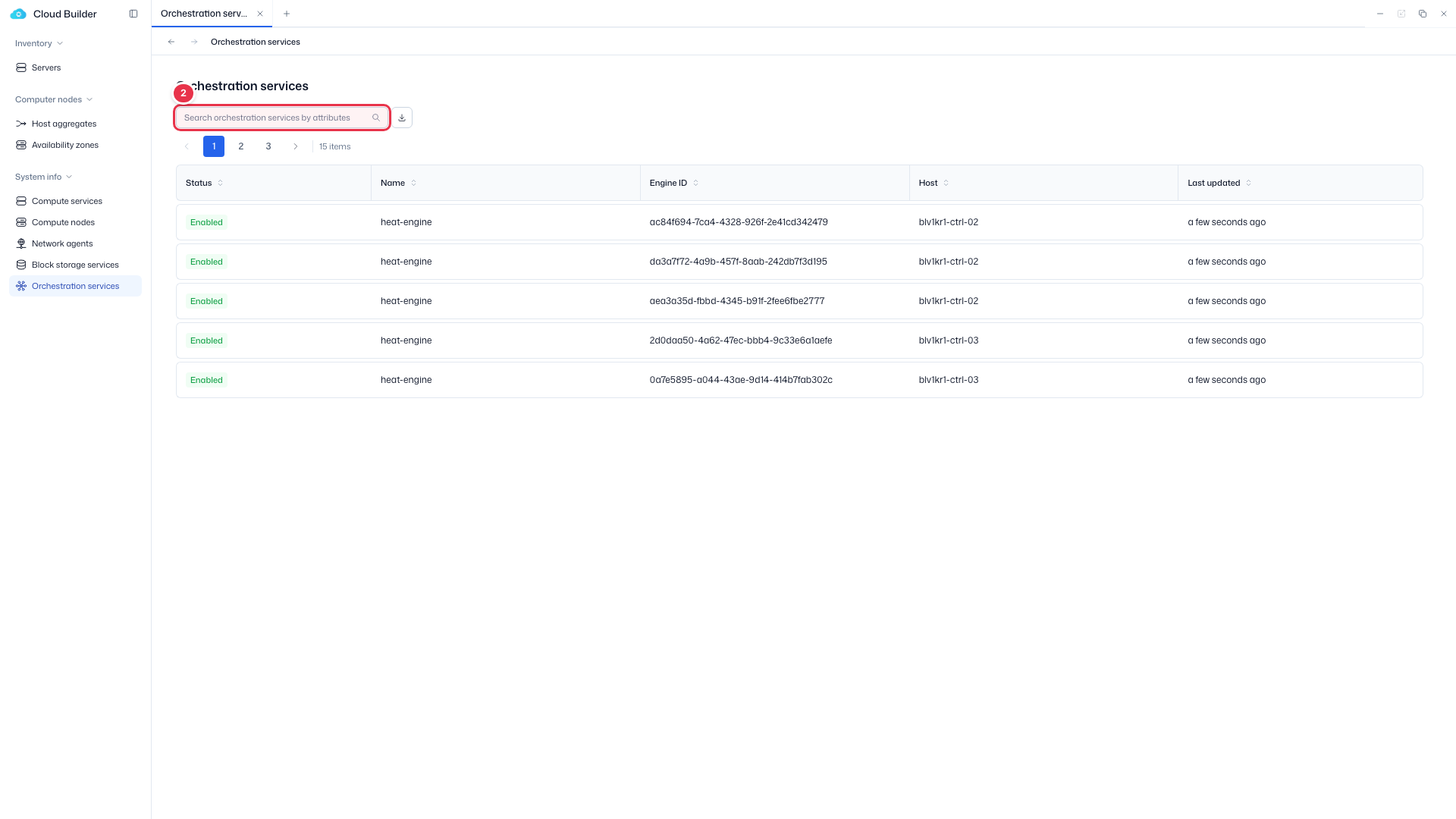Click the search magnifier icon
Image resolution: width=1456 pixels, height=819 pixels.
pos(376,118)
